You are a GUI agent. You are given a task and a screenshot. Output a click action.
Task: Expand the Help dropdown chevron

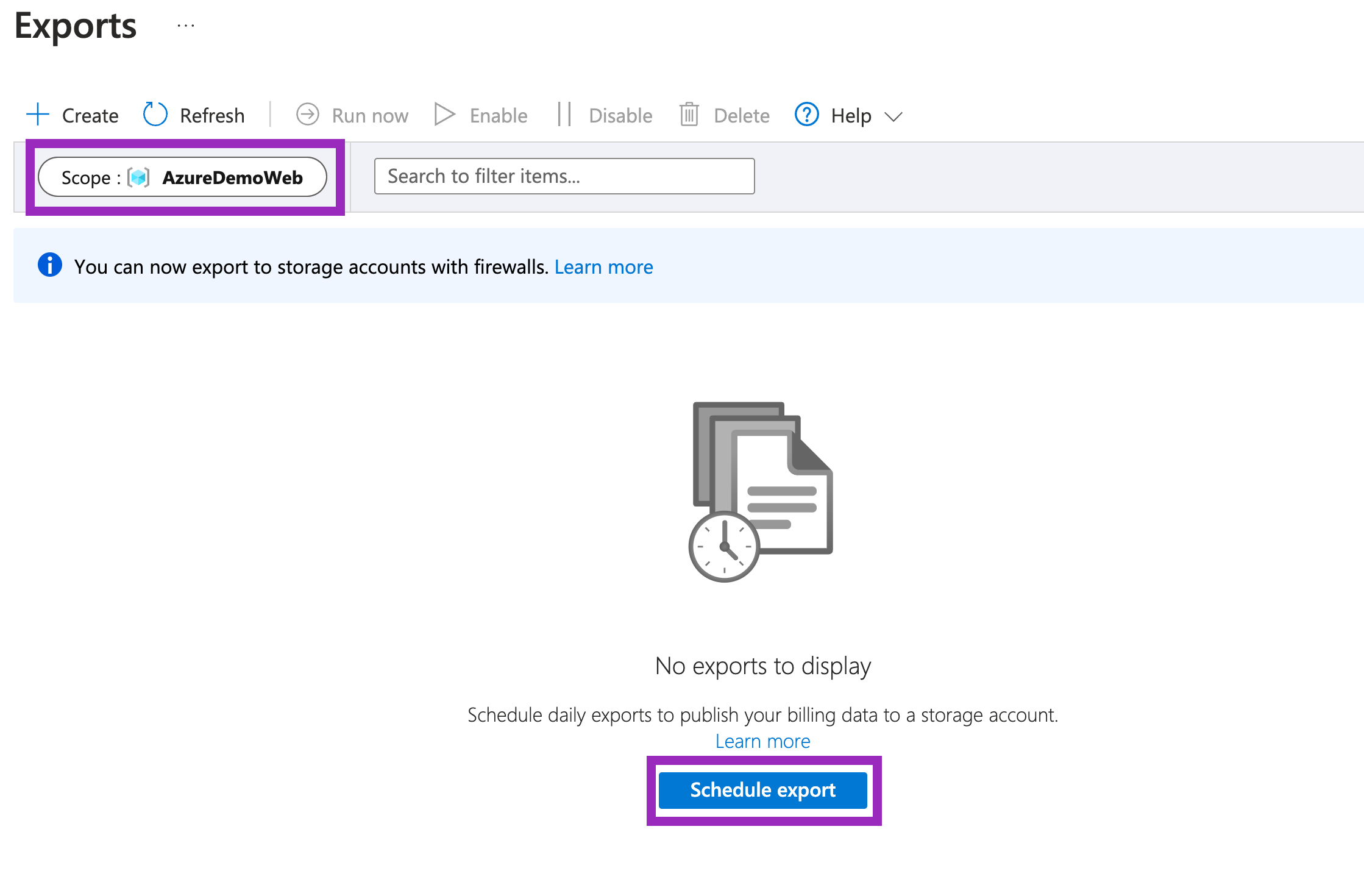[893, 116]
